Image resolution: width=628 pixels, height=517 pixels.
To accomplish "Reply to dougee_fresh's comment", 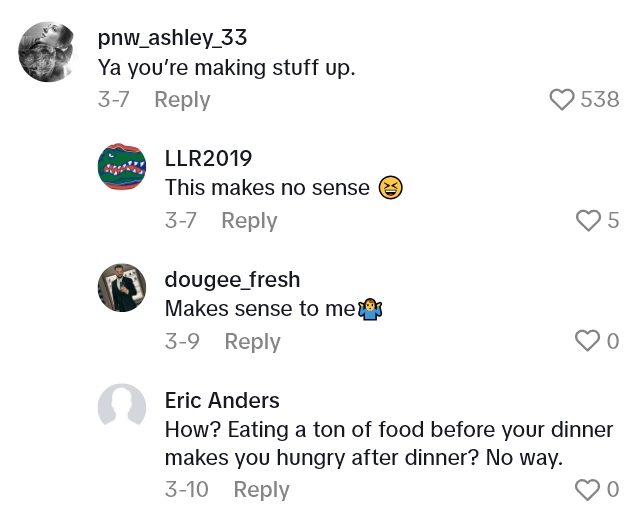I will 252,341.
